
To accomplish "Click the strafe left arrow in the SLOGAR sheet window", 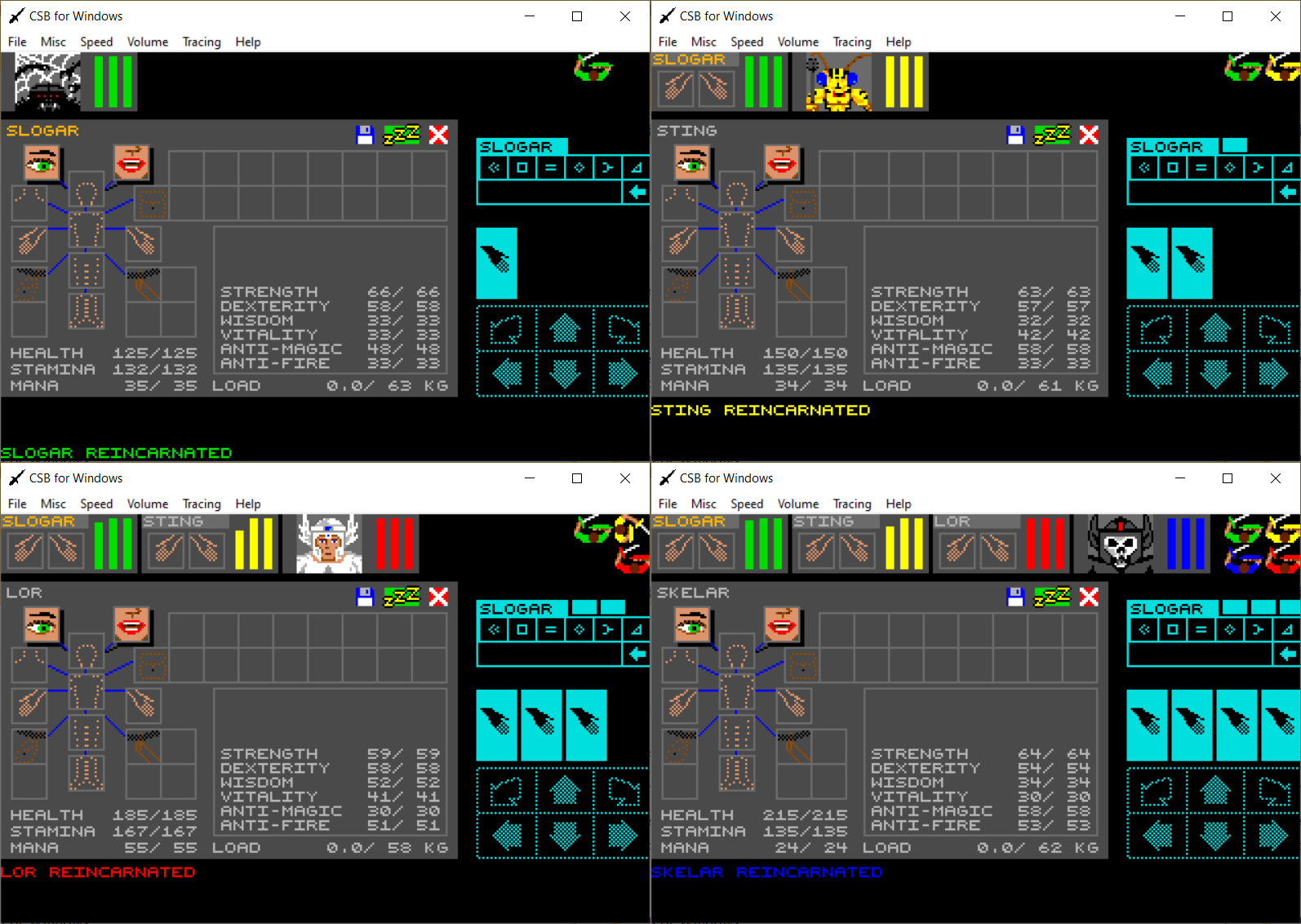I will 507,373.
